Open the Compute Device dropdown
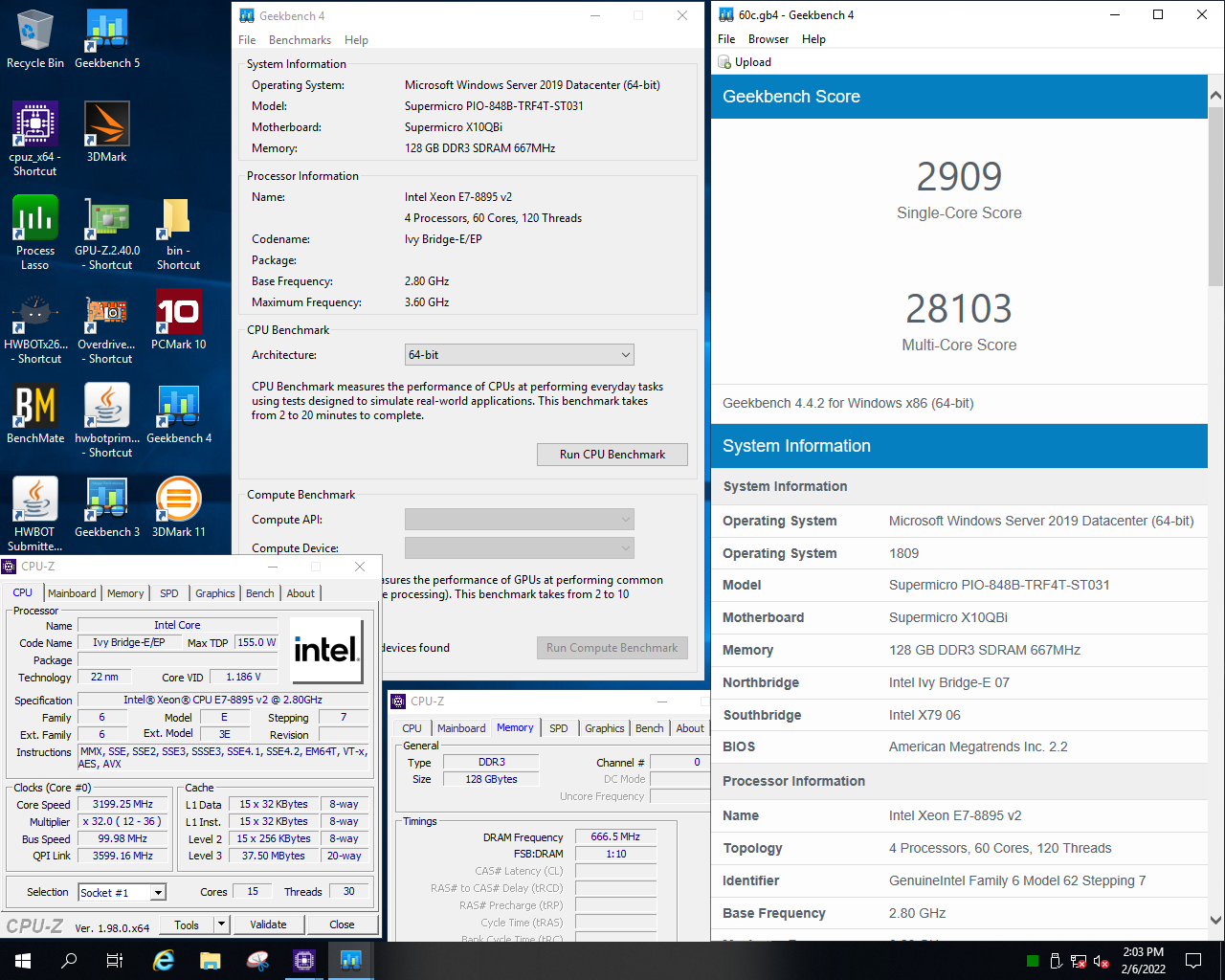This screenshot has height=980, width=1225. click(x=520, y=548)
